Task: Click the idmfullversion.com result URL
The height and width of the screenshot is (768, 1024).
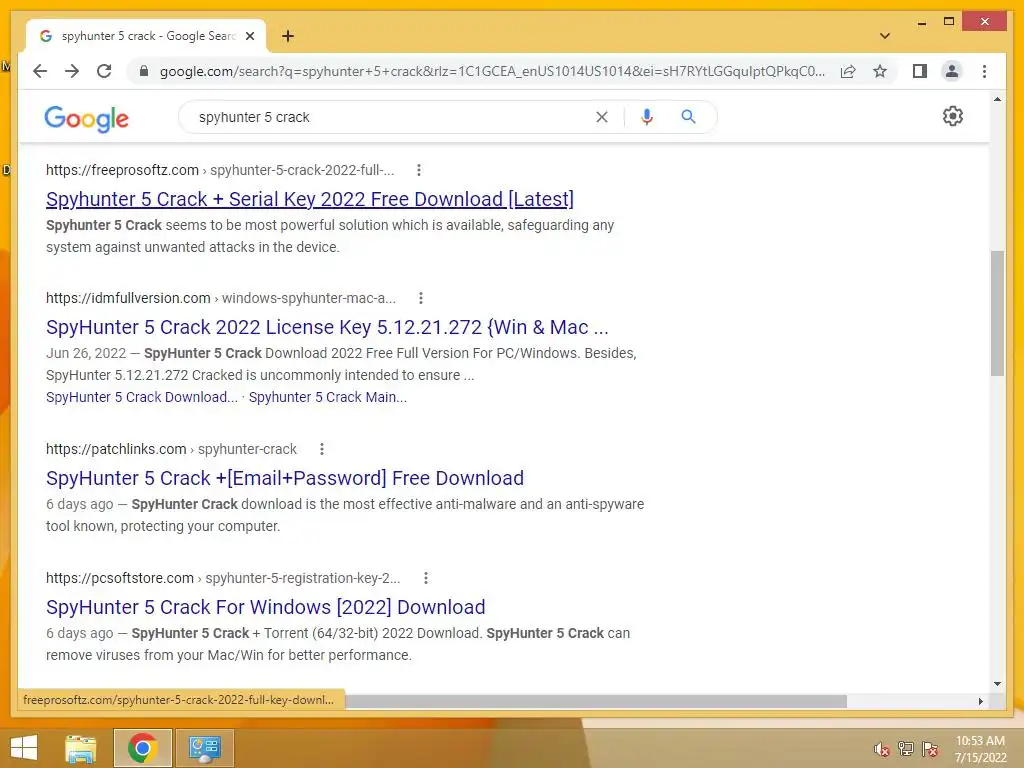Action: pyautogui.click(x=221, y=298)
